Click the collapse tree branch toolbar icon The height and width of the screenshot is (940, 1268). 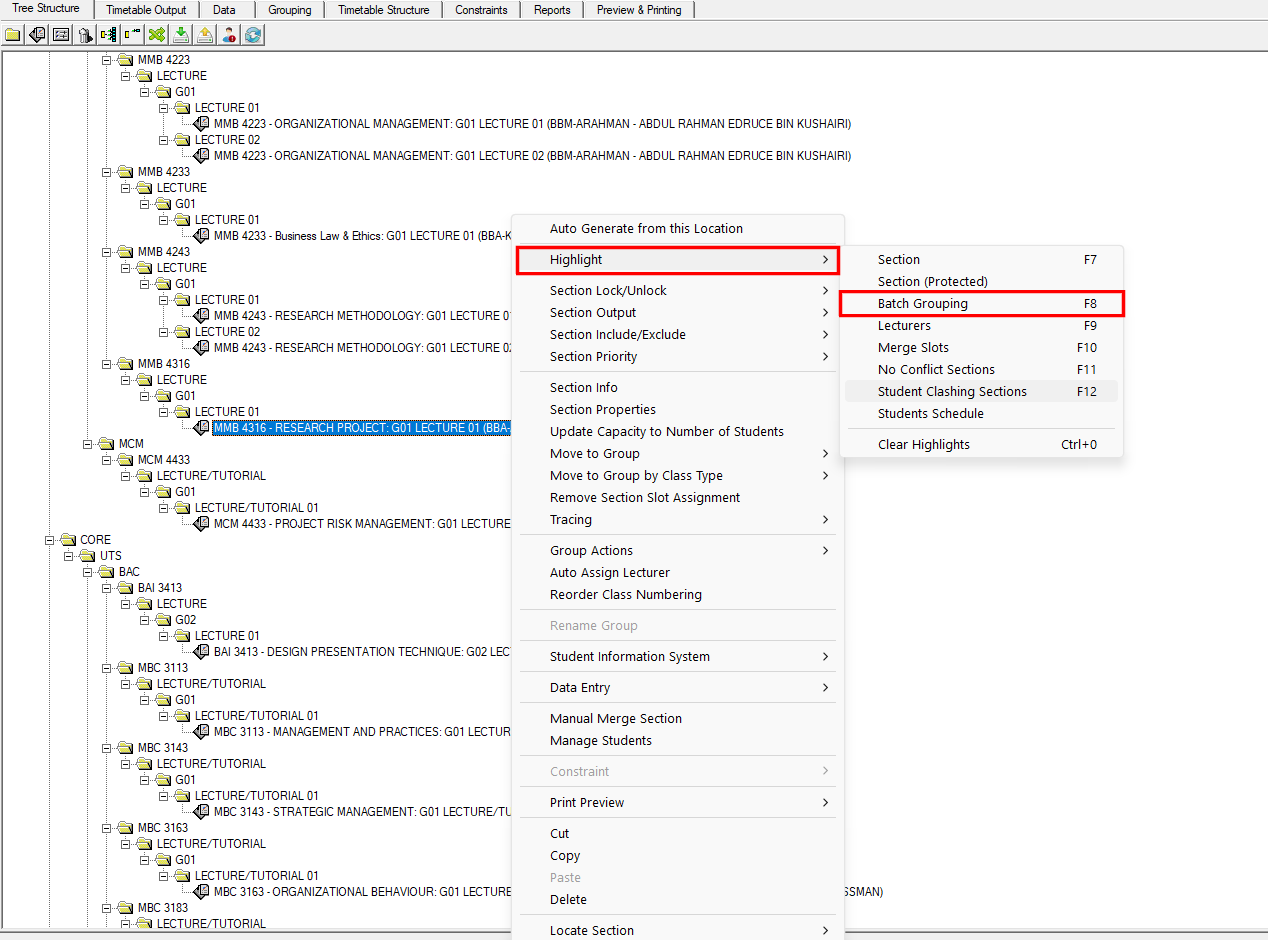pos(133,35)
